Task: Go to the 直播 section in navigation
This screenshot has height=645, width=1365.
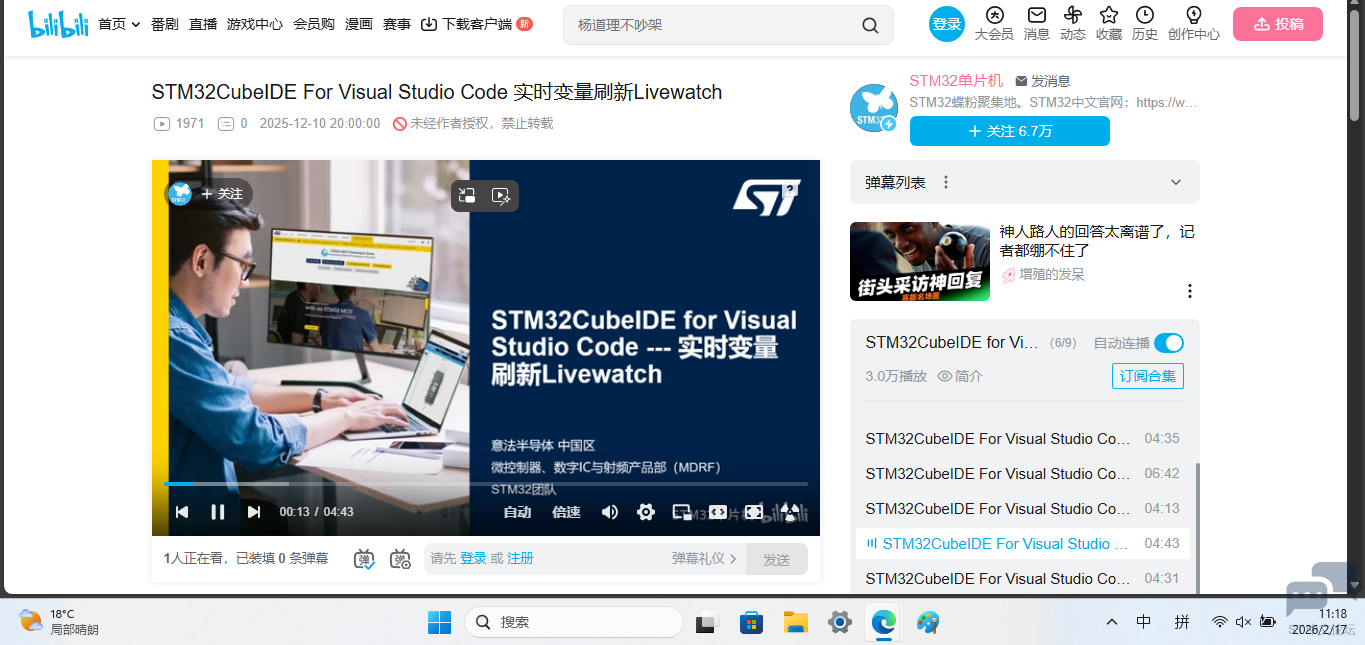Action: pyautogui.click(x=203, y=24)
